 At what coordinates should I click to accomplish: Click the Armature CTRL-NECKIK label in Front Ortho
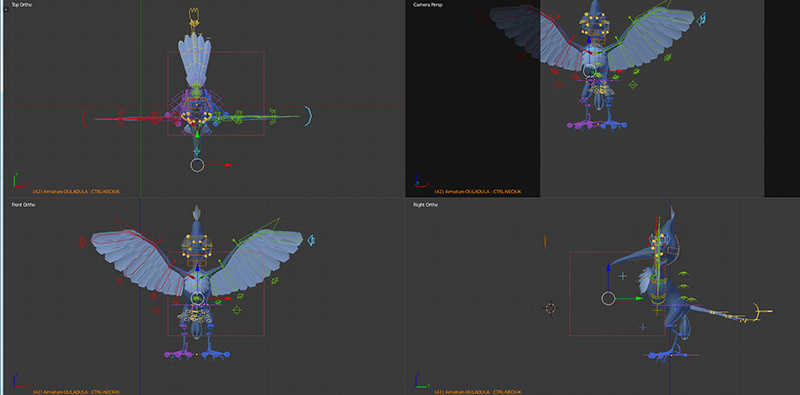click(x=77, y=392)
